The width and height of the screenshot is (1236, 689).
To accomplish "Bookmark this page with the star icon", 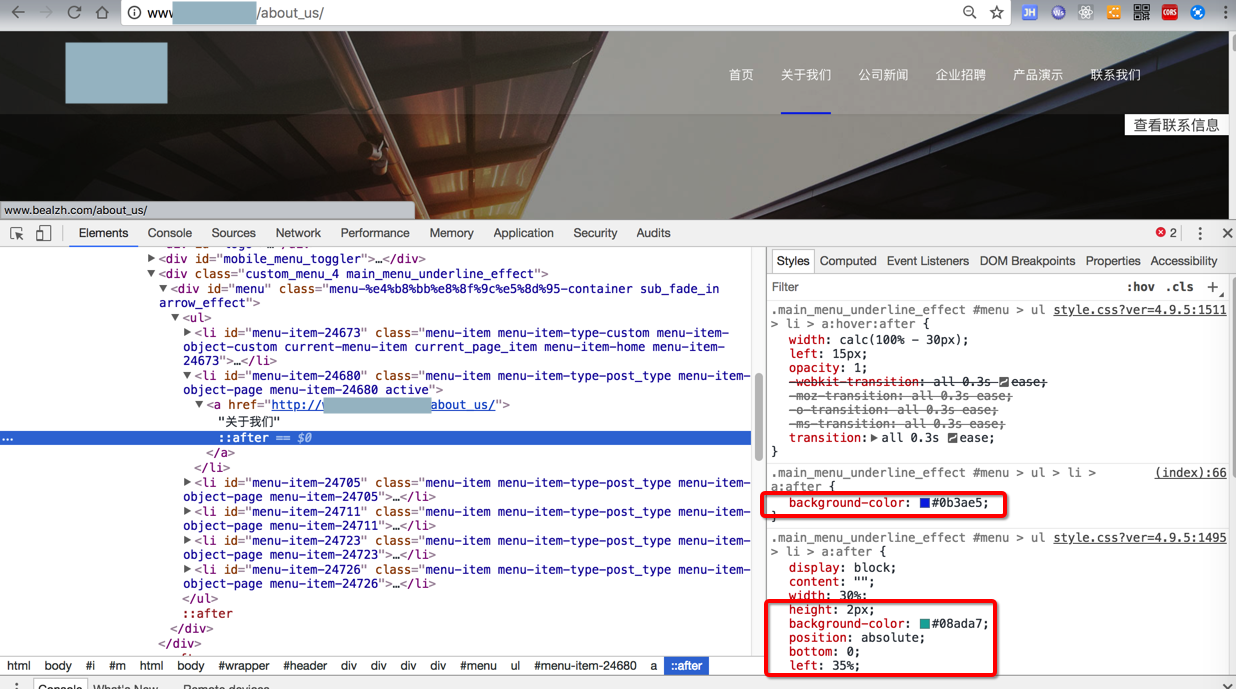I will [x=997, y=13].
